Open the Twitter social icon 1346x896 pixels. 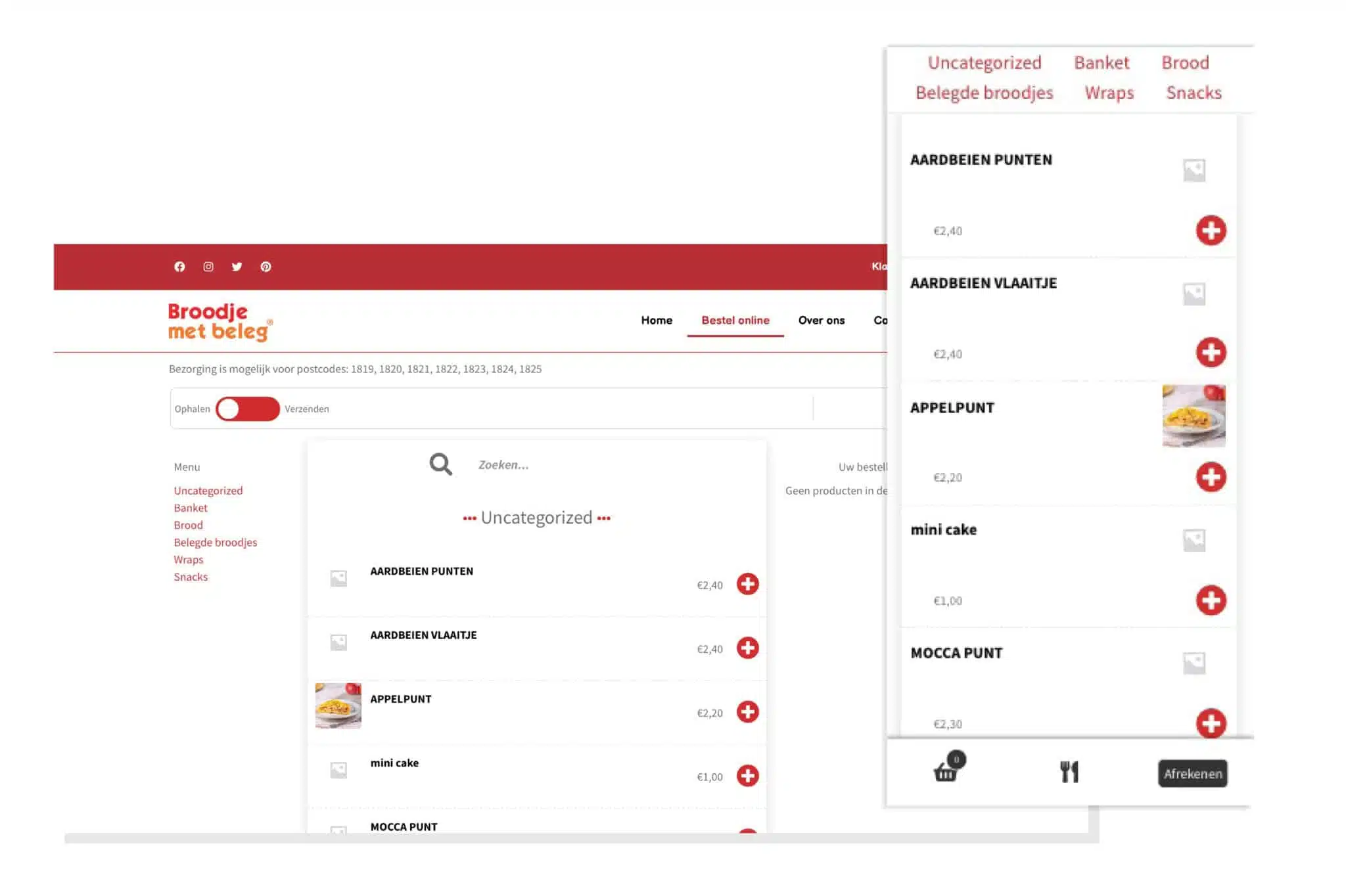237,267
